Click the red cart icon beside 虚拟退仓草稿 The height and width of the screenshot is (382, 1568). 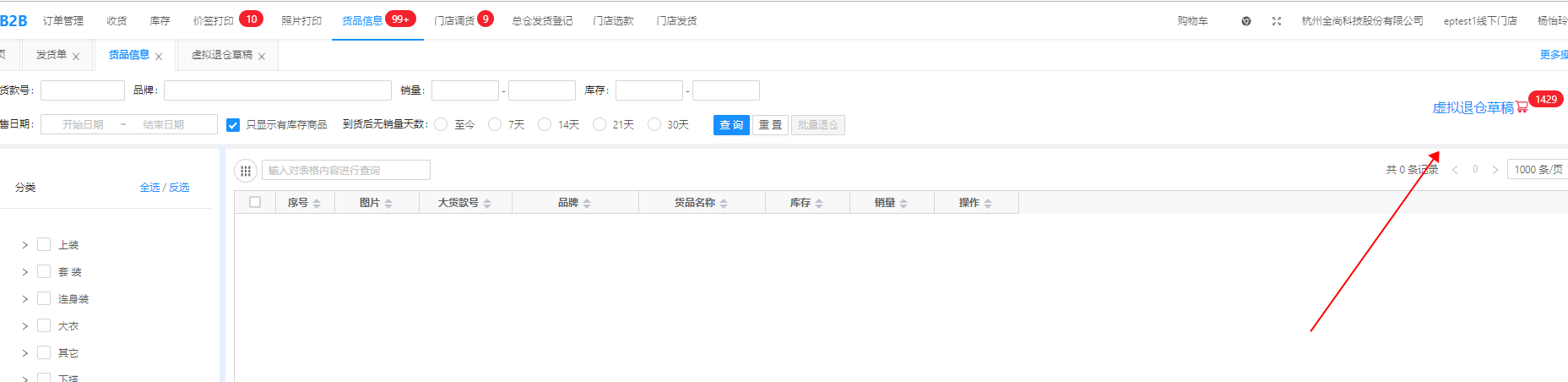1522,108
